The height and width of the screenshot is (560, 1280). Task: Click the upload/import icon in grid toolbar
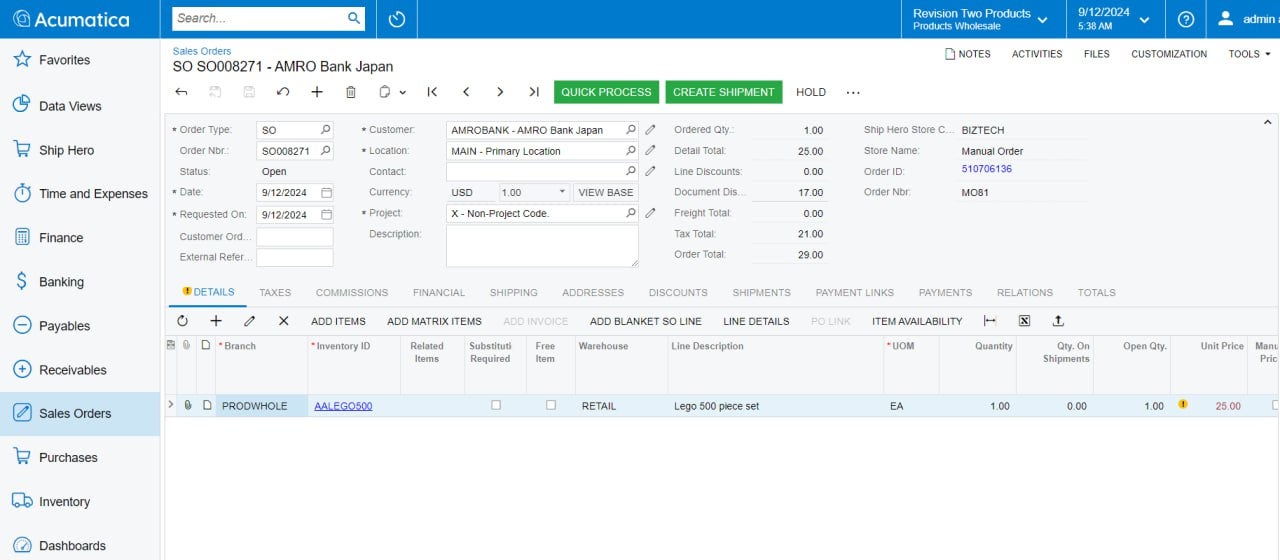coord(1058,321)
